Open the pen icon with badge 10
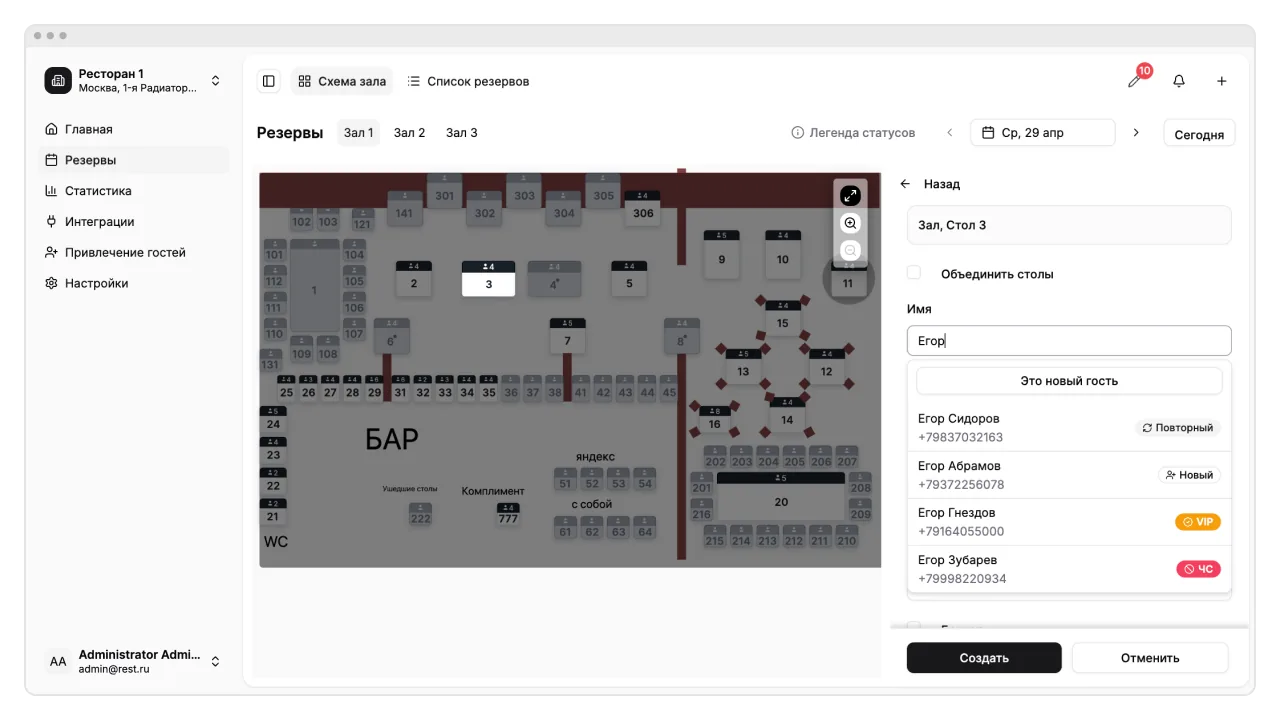 (1135, 80)
